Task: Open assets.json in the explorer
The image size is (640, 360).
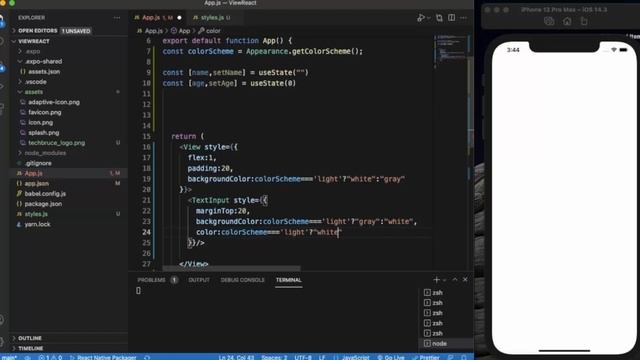Action: tap(44, 71)
